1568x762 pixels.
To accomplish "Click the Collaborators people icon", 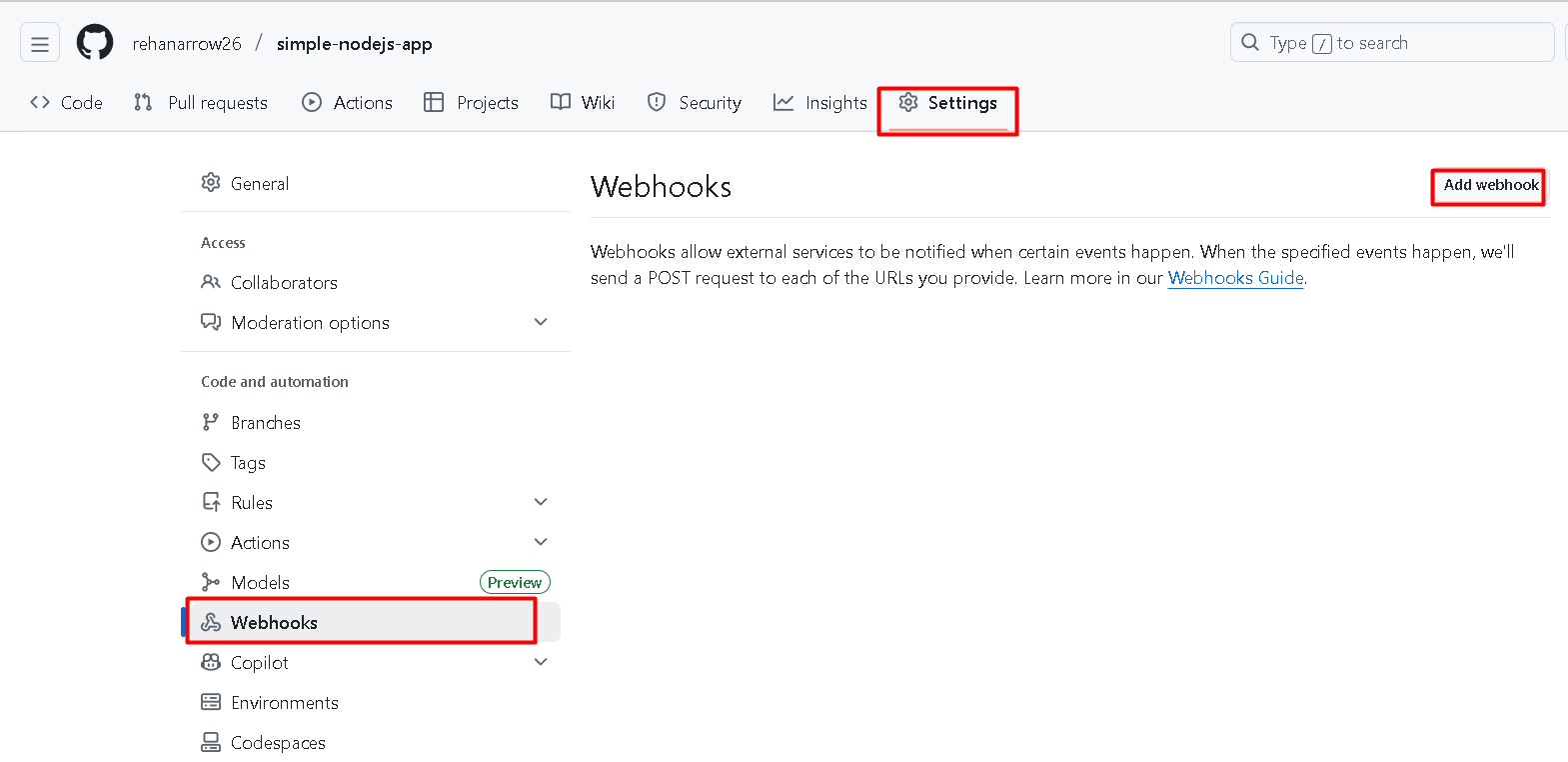I will pyautogui.click(x=211, y=283).
